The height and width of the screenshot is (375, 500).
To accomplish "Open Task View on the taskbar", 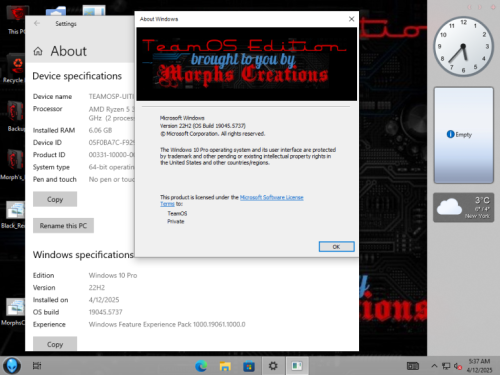I will coord(37,366).
